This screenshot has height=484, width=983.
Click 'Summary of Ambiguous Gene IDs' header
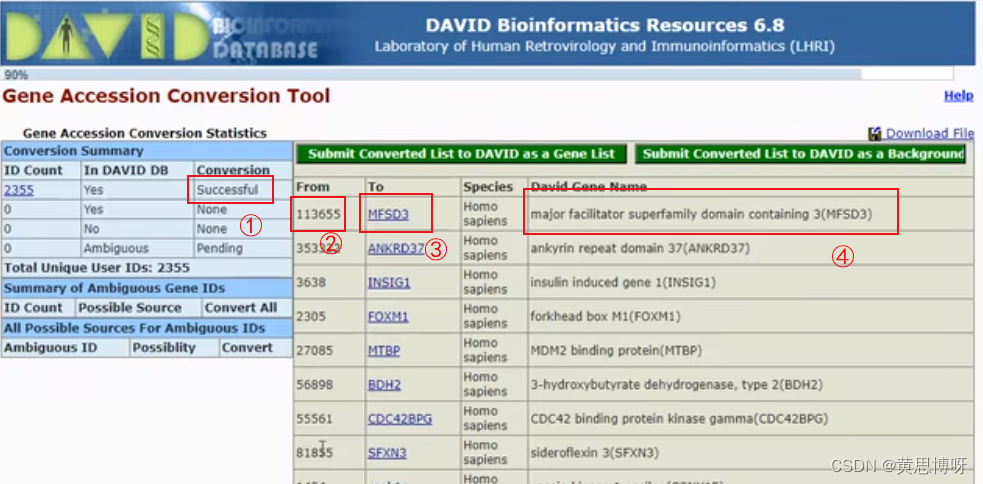147,288
